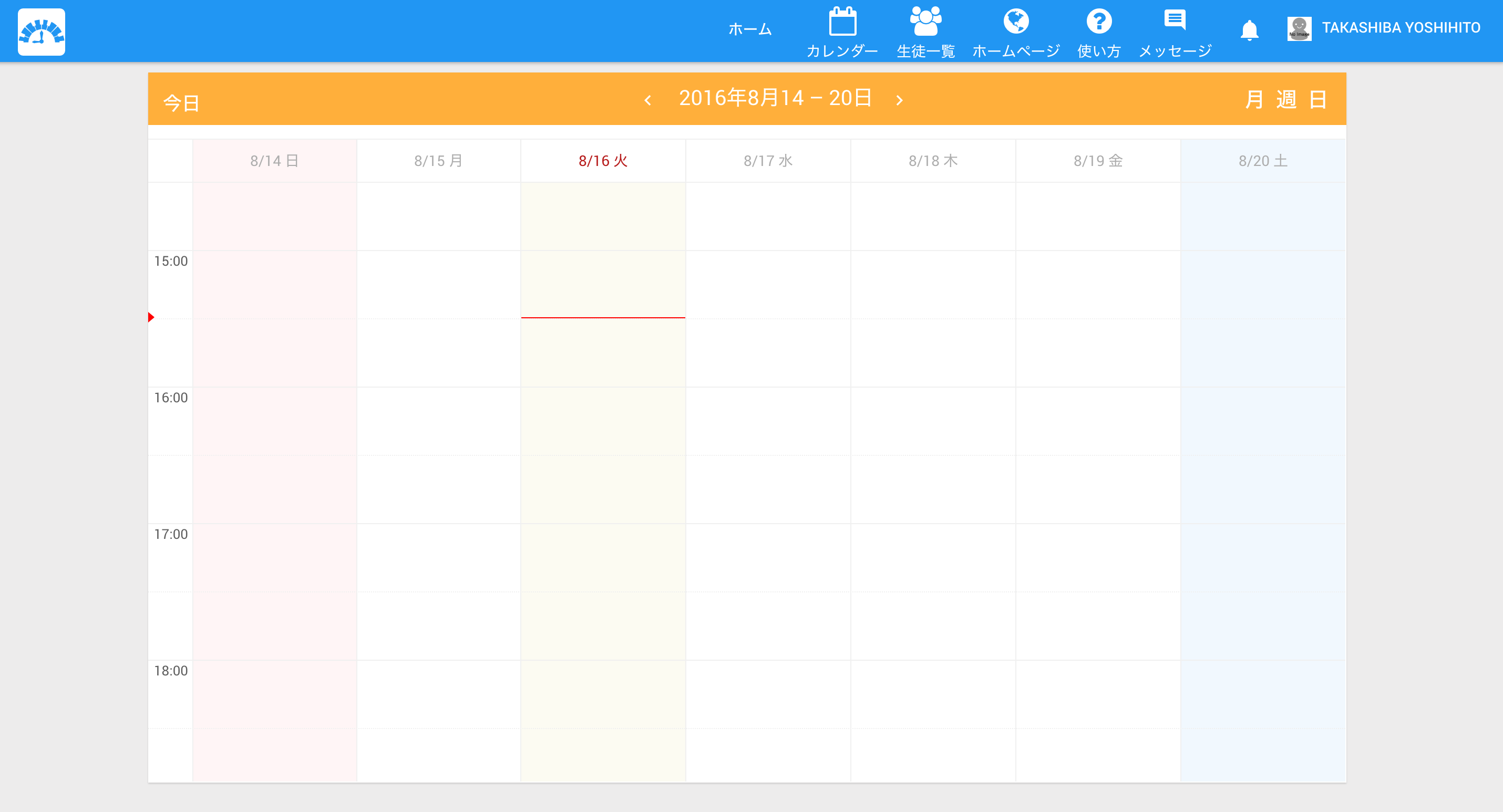
Task: Go to next week with right chevron
Action: tap(899, 100)
